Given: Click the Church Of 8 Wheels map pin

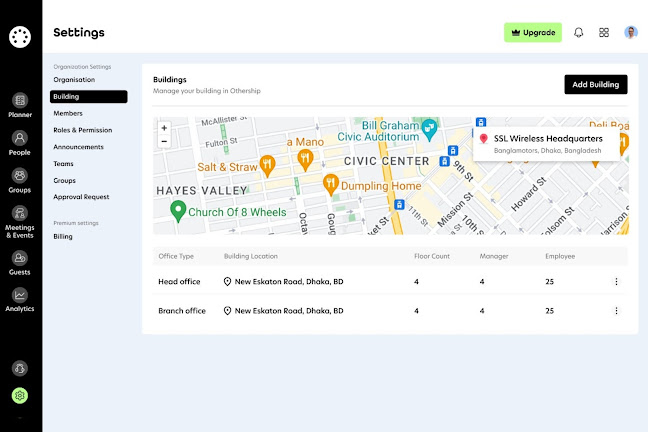Looking at the screenshot, I should pyautogui.click(x=178, y=211).
